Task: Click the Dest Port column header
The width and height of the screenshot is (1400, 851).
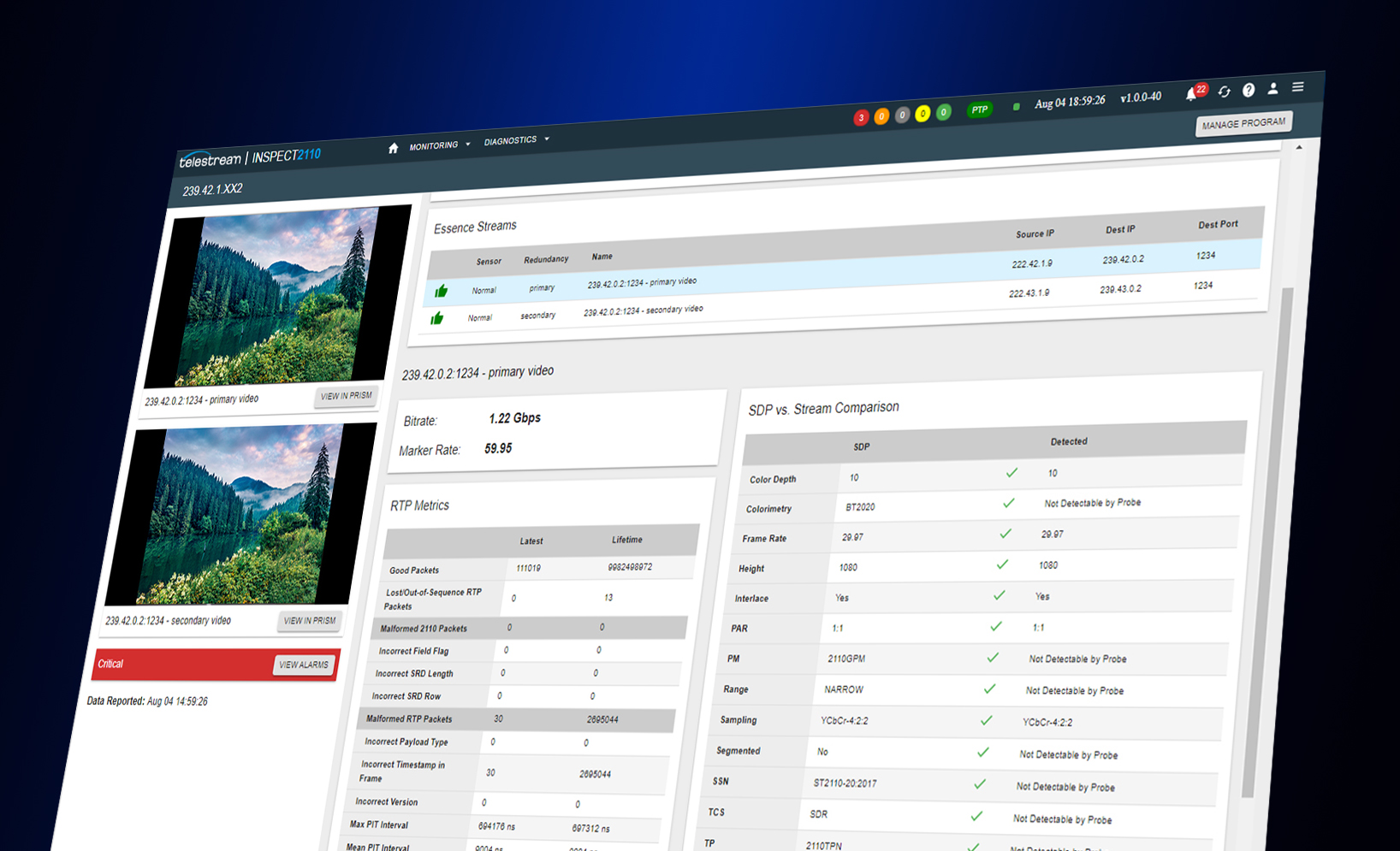Action: click(1218, 225)
